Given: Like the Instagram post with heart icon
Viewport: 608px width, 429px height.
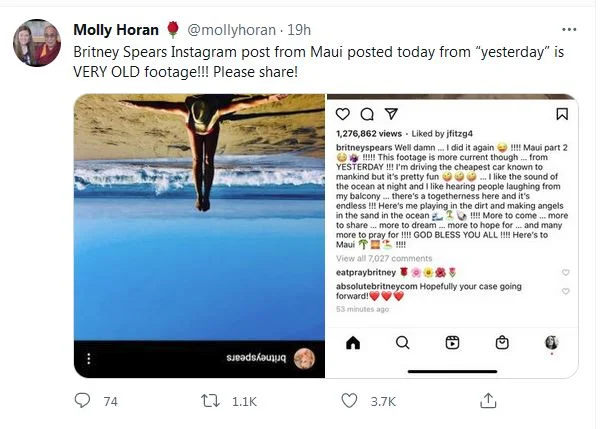Looking at the screenshot, I should tap(342, 114).
